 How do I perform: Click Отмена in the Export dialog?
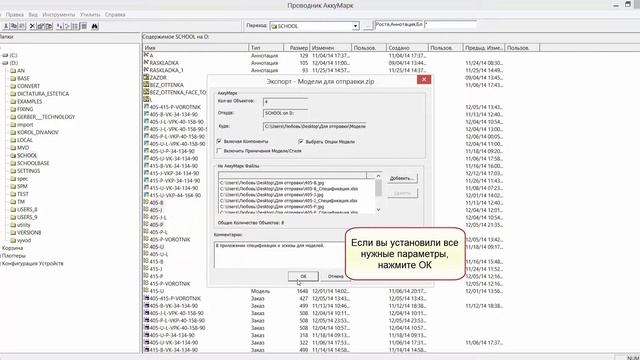[x=336, y=276]
